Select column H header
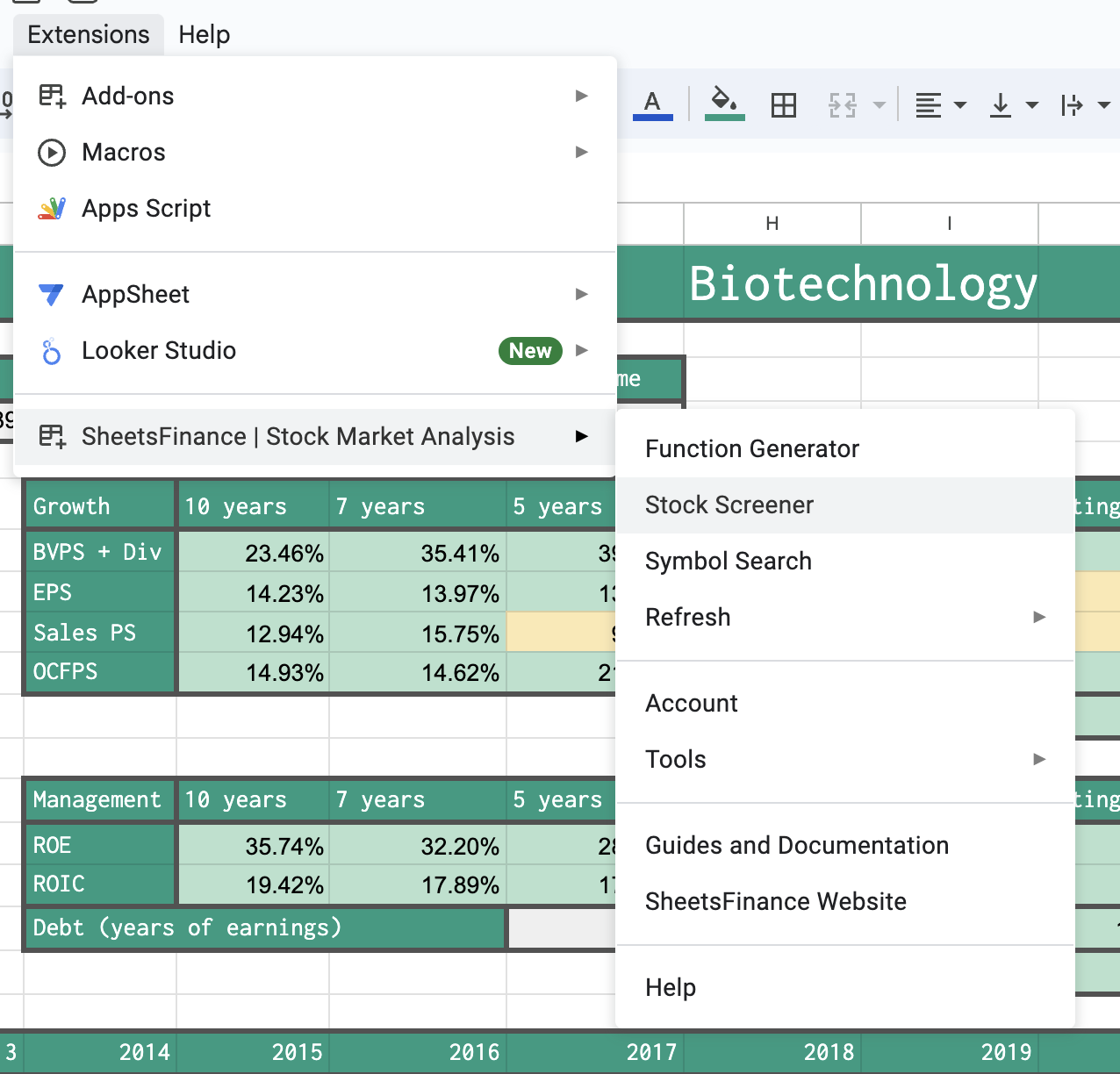 (772, 224)
